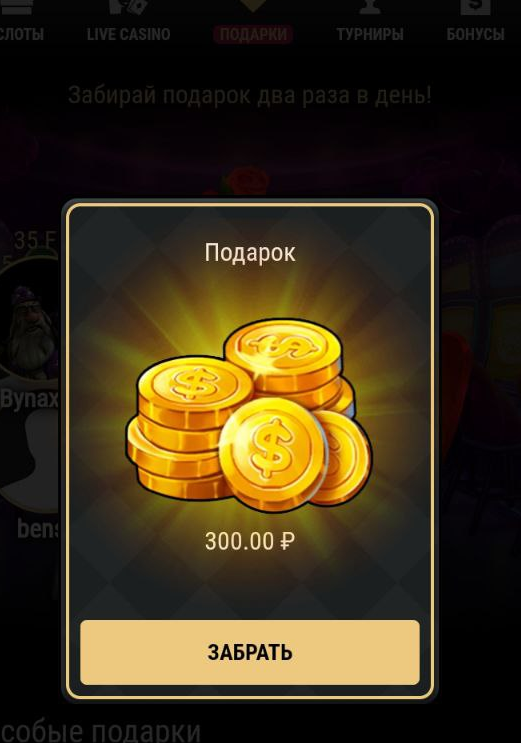521x743 pixels.
Task: Claim the gift with the ЗАБРАТЬ button
Action: [250, 652]
